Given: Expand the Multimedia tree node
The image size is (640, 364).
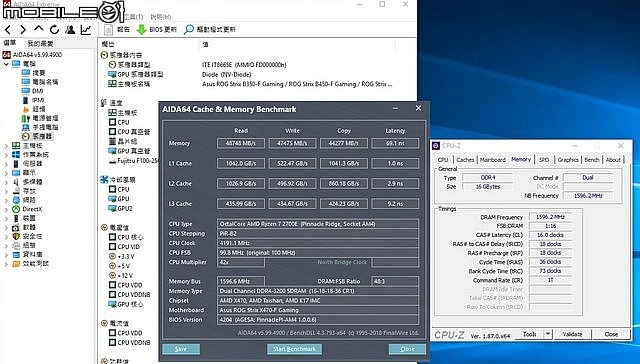Looking at the screenshot, I should tap(6, 182).
